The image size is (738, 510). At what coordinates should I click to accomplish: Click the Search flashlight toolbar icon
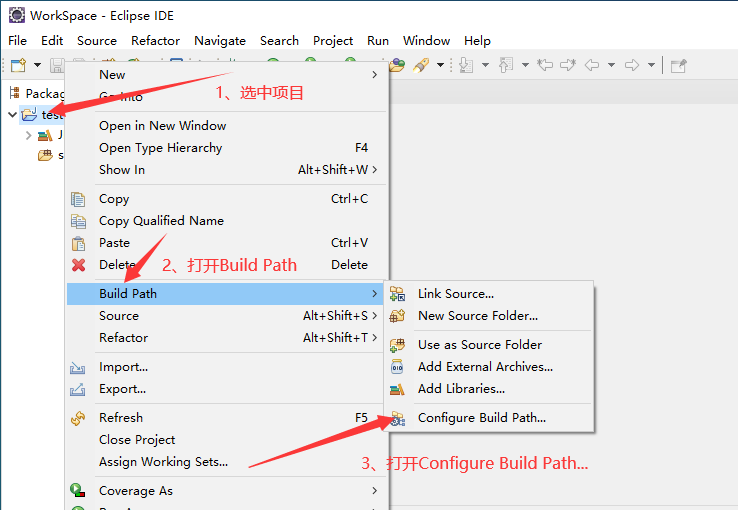421,65
